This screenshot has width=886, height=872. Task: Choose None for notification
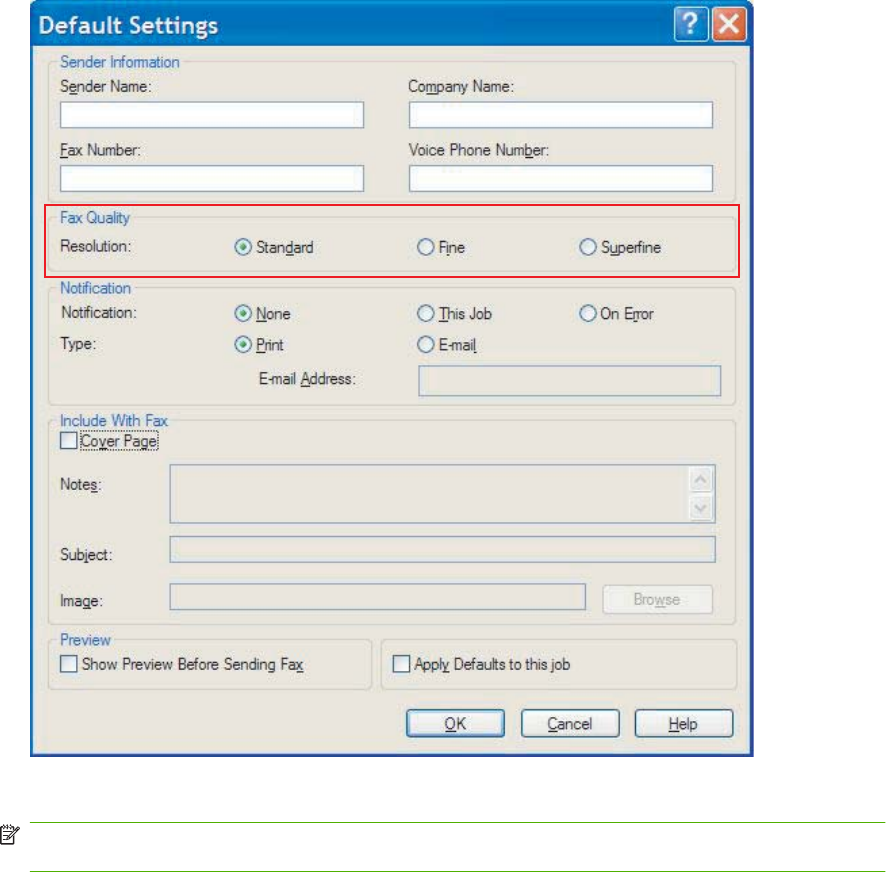243,314
